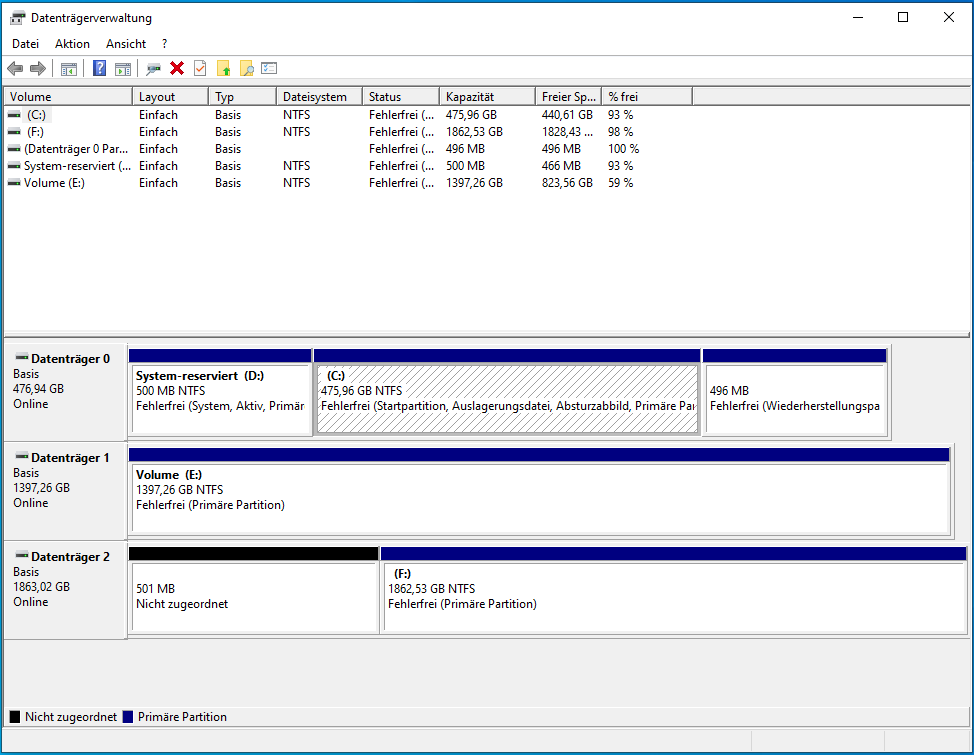
Task: Sort by the Volume column header
Action: point(68,96)
